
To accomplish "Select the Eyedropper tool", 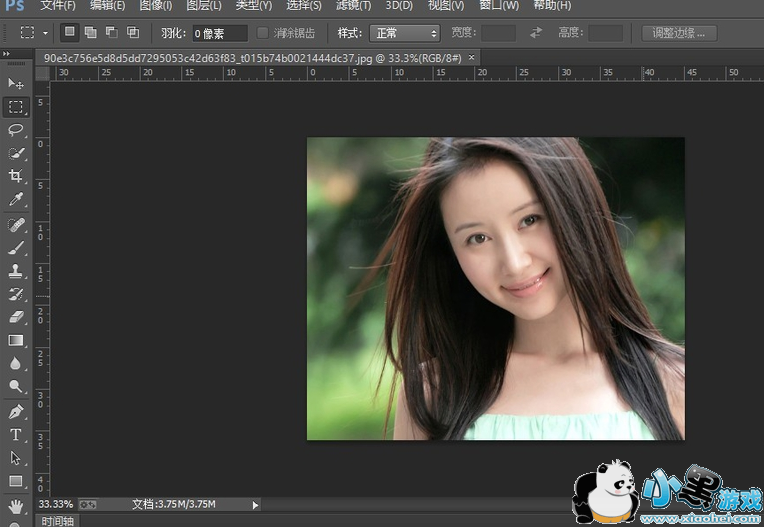I will pos(15,200).
